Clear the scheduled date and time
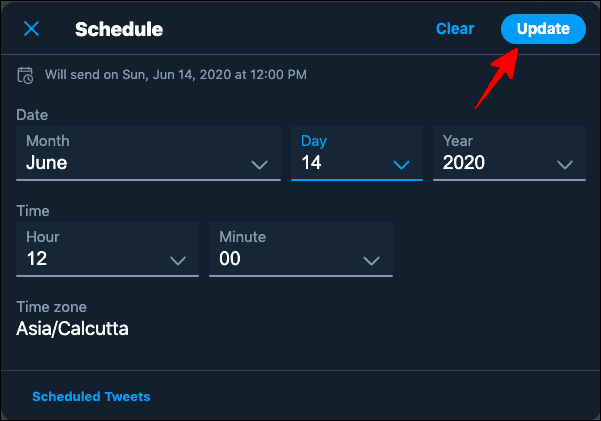Viewport: 601px width, 421px height. click(455, 29)
